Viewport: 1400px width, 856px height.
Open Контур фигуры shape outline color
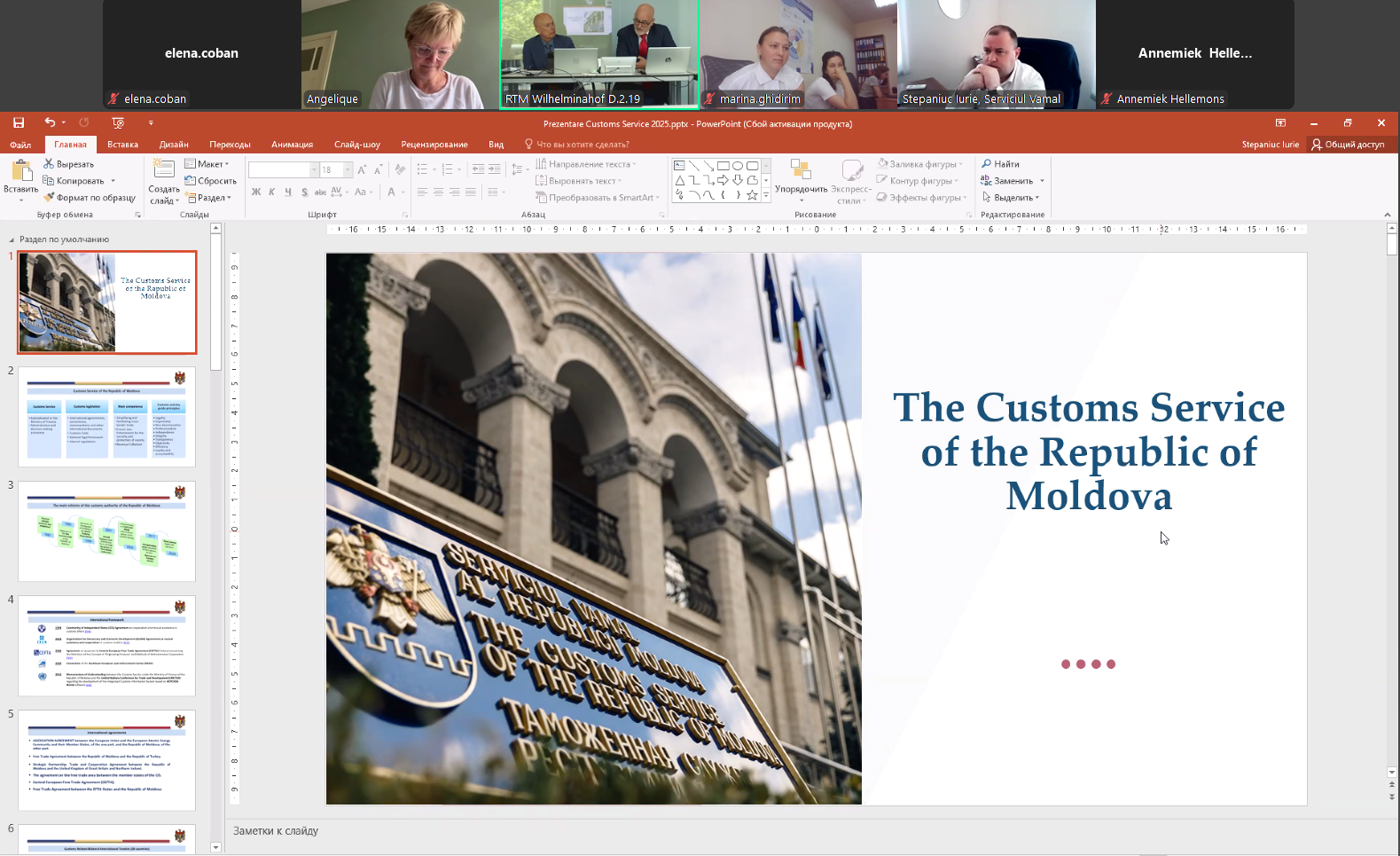point(917,181)
